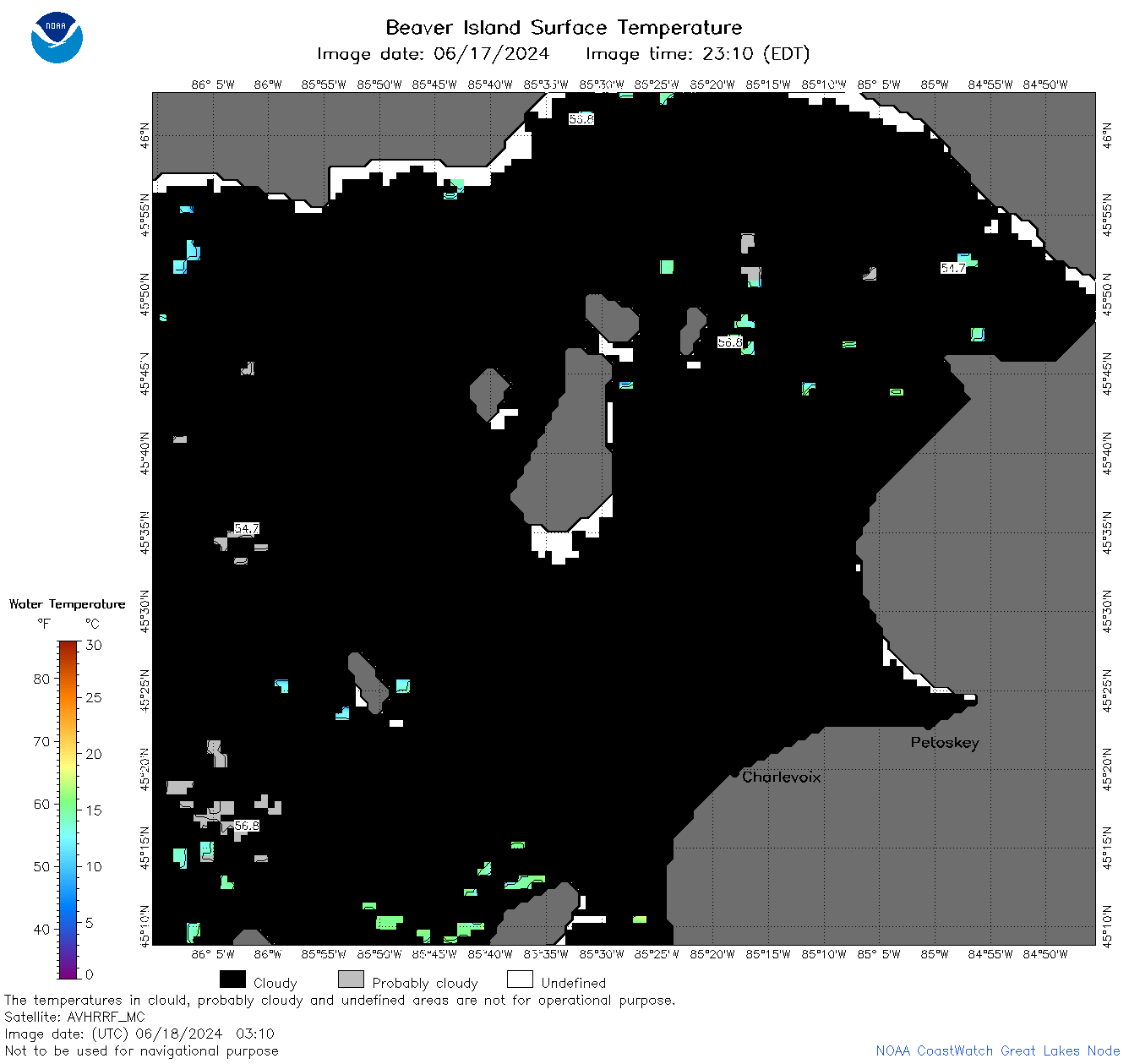Click the 85°W longitude label on the bottom axis
The height and width of the screenshot is (1064, 1129).
click(x=935, y=954)
